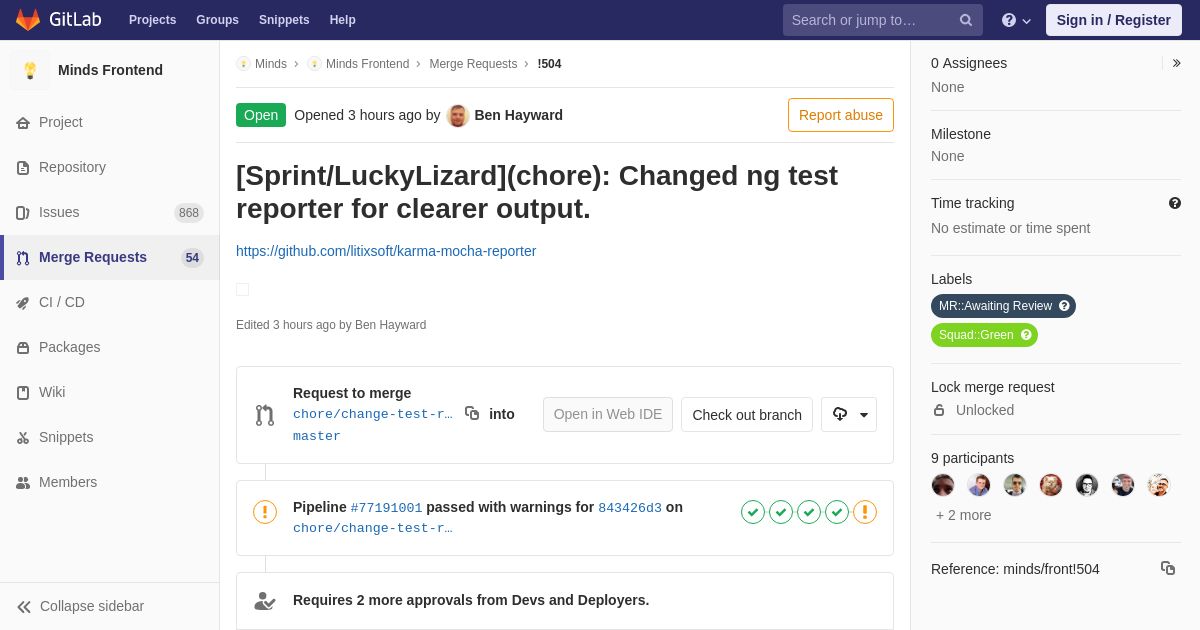Click the master target branch link
Image resolution: width=1200 pixels, height=630 pixels.
point(317,436)
